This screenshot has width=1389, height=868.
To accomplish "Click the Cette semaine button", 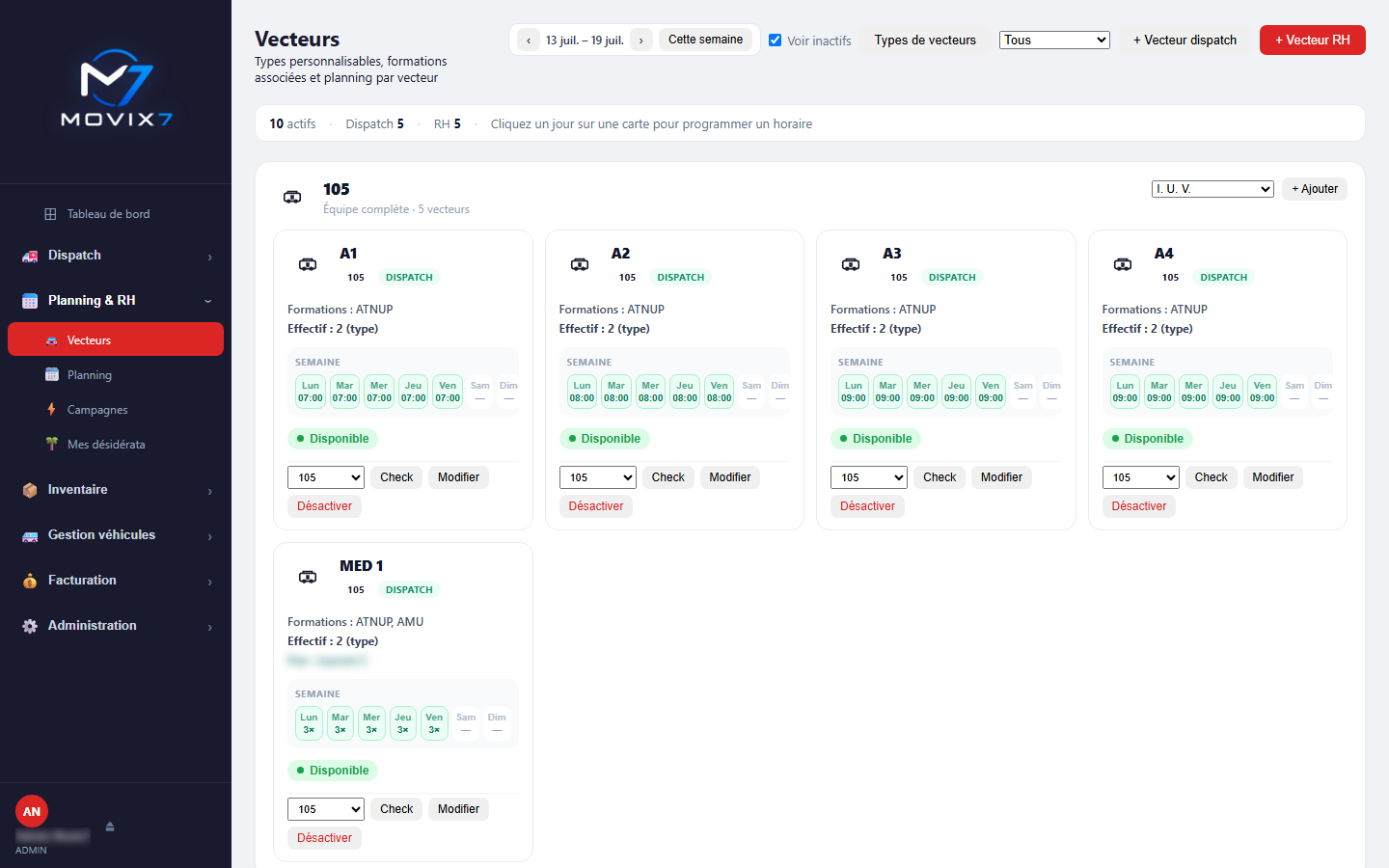I will click(705, 40).
